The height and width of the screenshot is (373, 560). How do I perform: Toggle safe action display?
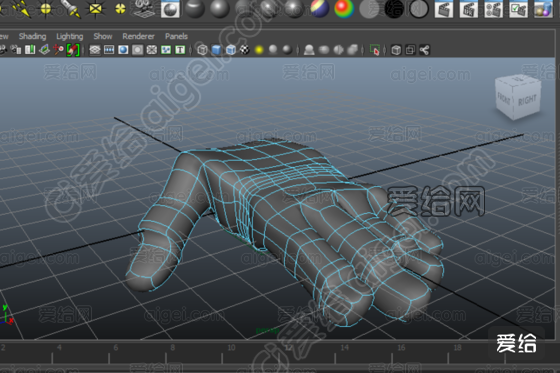click(166, 50)
